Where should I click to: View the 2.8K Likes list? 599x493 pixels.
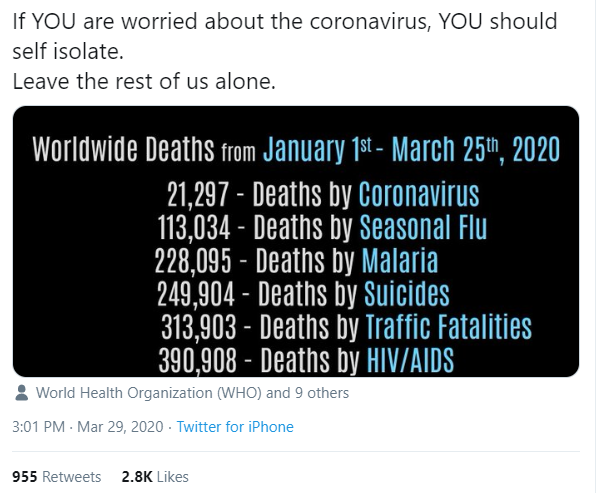point(155,477)
